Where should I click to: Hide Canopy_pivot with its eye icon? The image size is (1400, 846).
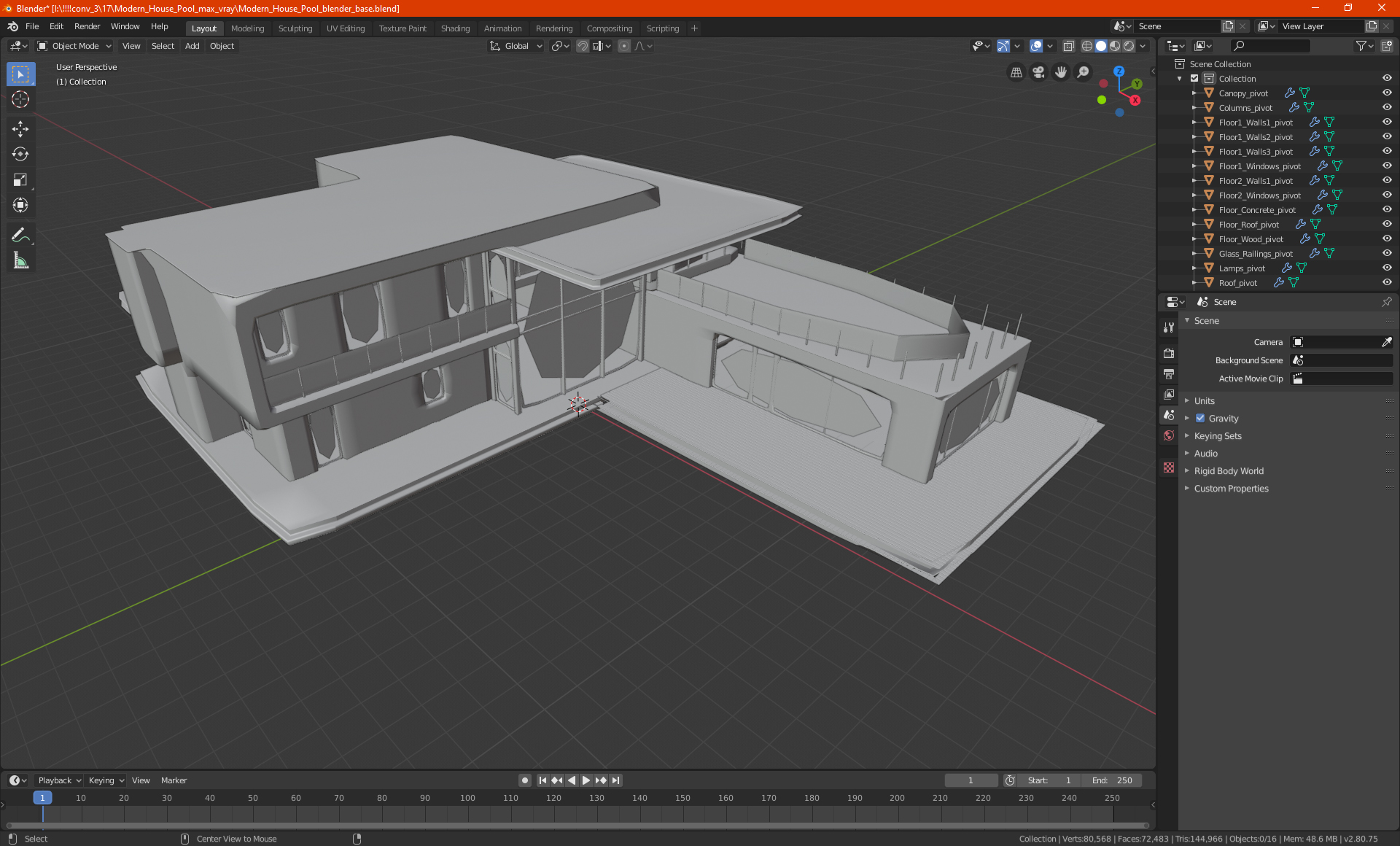1387,93
